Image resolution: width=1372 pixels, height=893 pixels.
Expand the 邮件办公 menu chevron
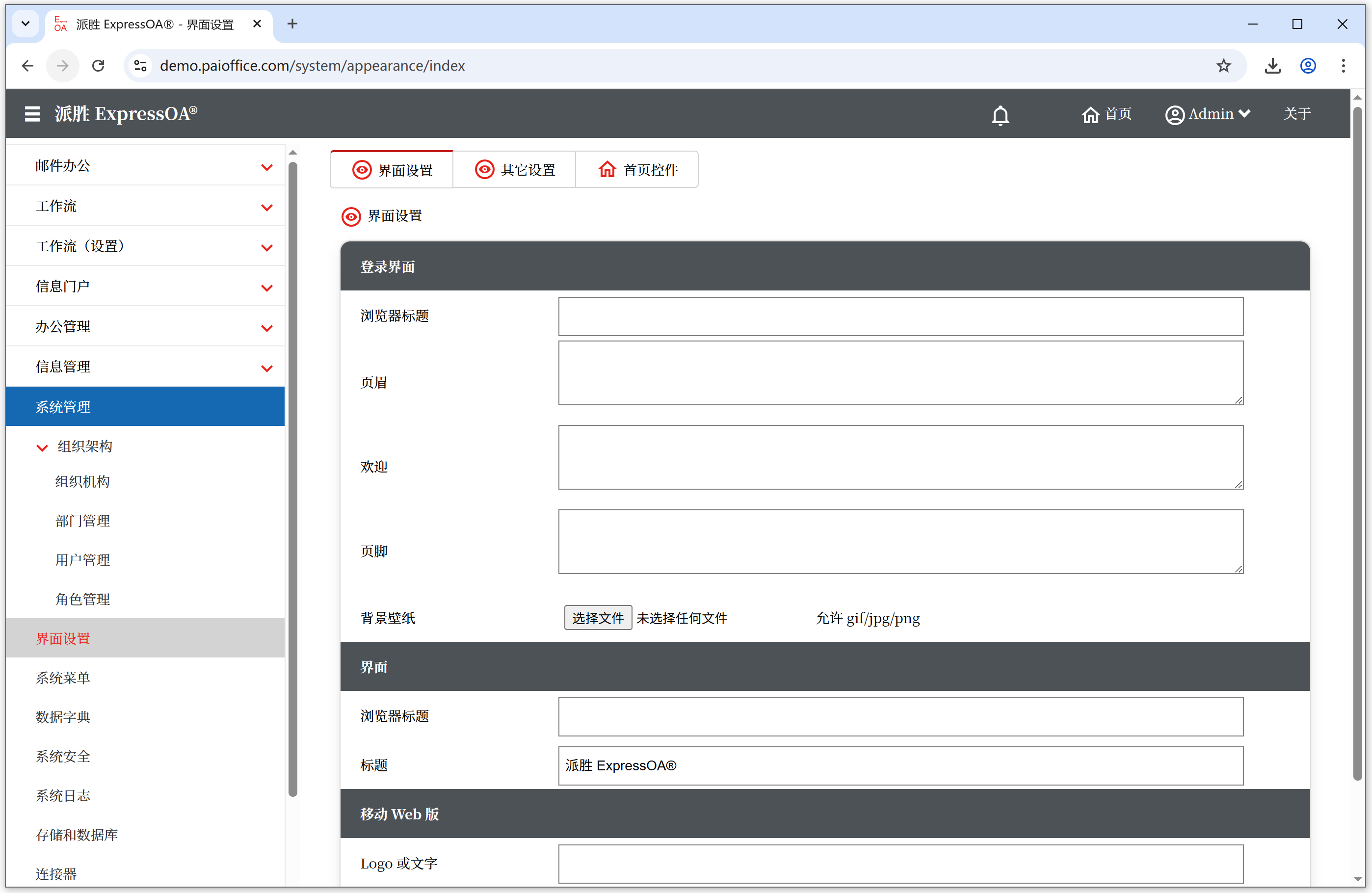(266, 167)
